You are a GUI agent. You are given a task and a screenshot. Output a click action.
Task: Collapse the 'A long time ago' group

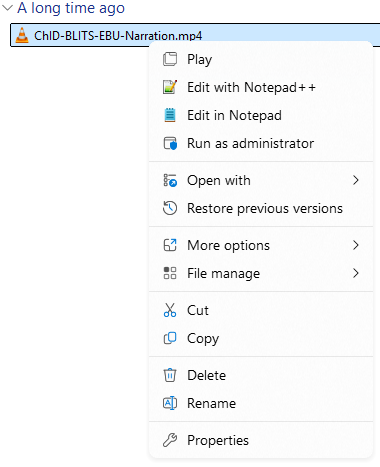pyautogui.click(x=7, y=8)
